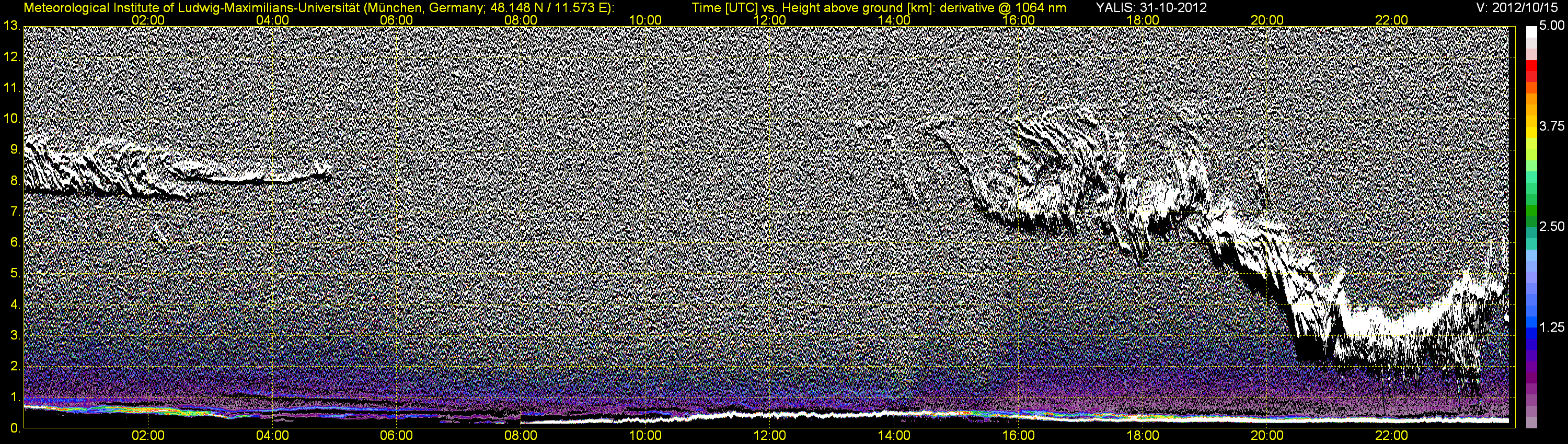This screenshot has height=444, width=1568.
Task: Click the 12:00 label on the upper time axis
Action: click(x=770, y=20)
